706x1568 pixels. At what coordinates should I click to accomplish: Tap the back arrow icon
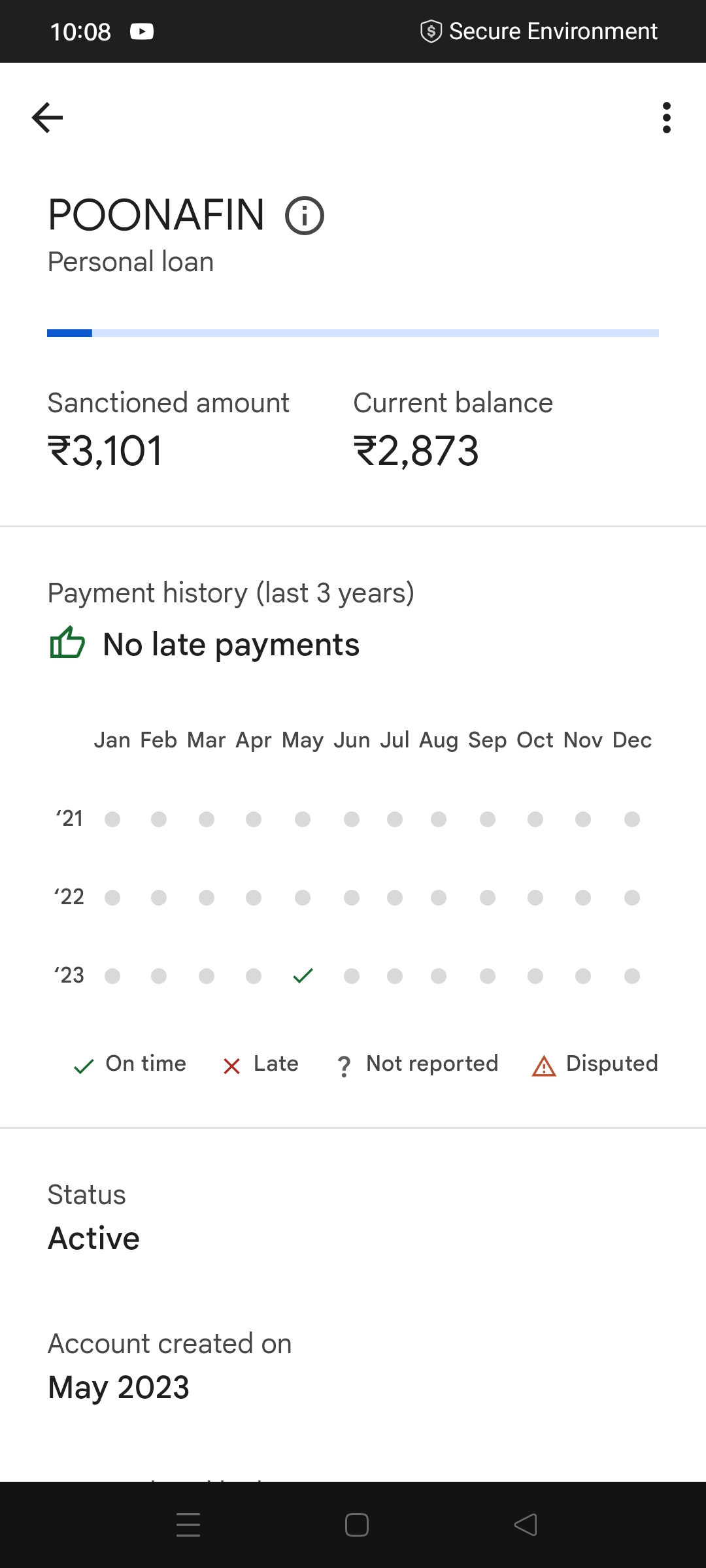[x=47, y=118]
